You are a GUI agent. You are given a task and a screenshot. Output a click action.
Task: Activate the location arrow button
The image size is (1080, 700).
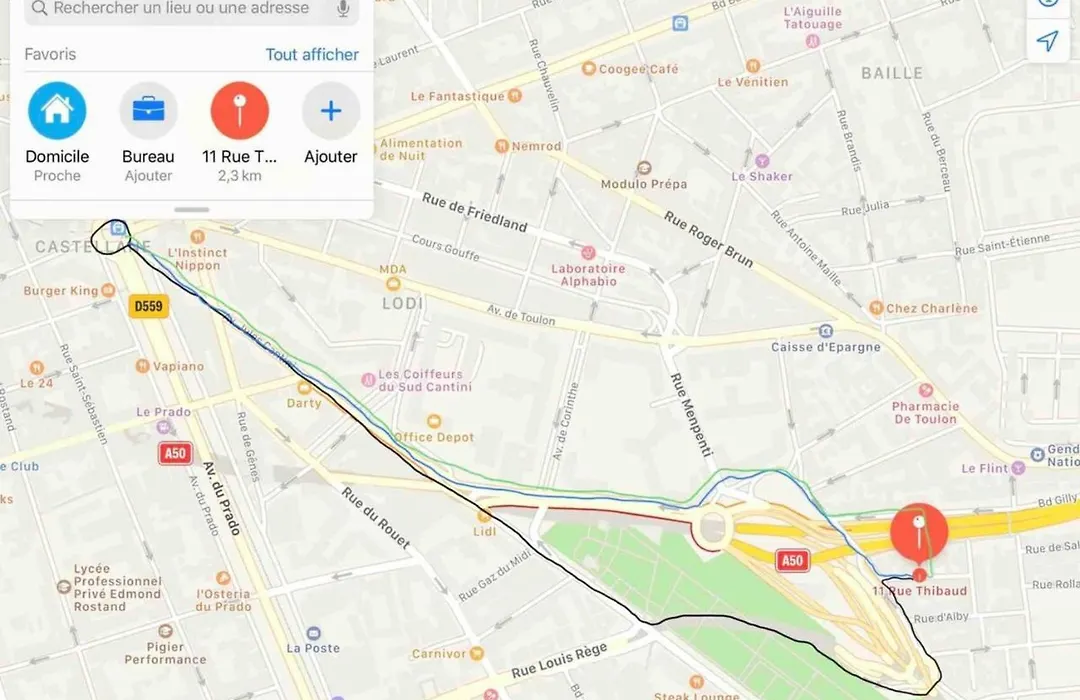click(1048, 41)
